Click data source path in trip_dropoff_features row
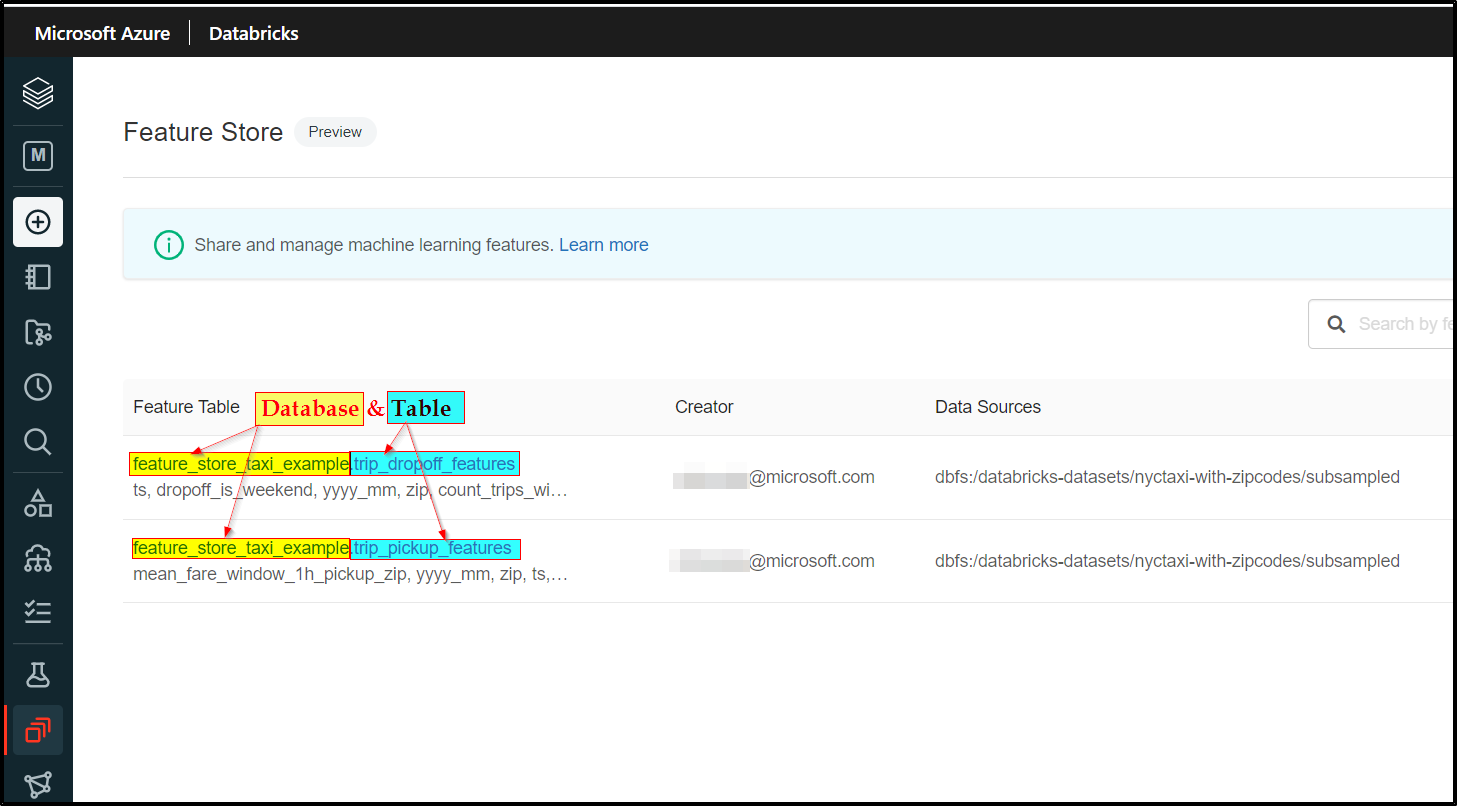The image size is (1457, 806). point(1167,478)
